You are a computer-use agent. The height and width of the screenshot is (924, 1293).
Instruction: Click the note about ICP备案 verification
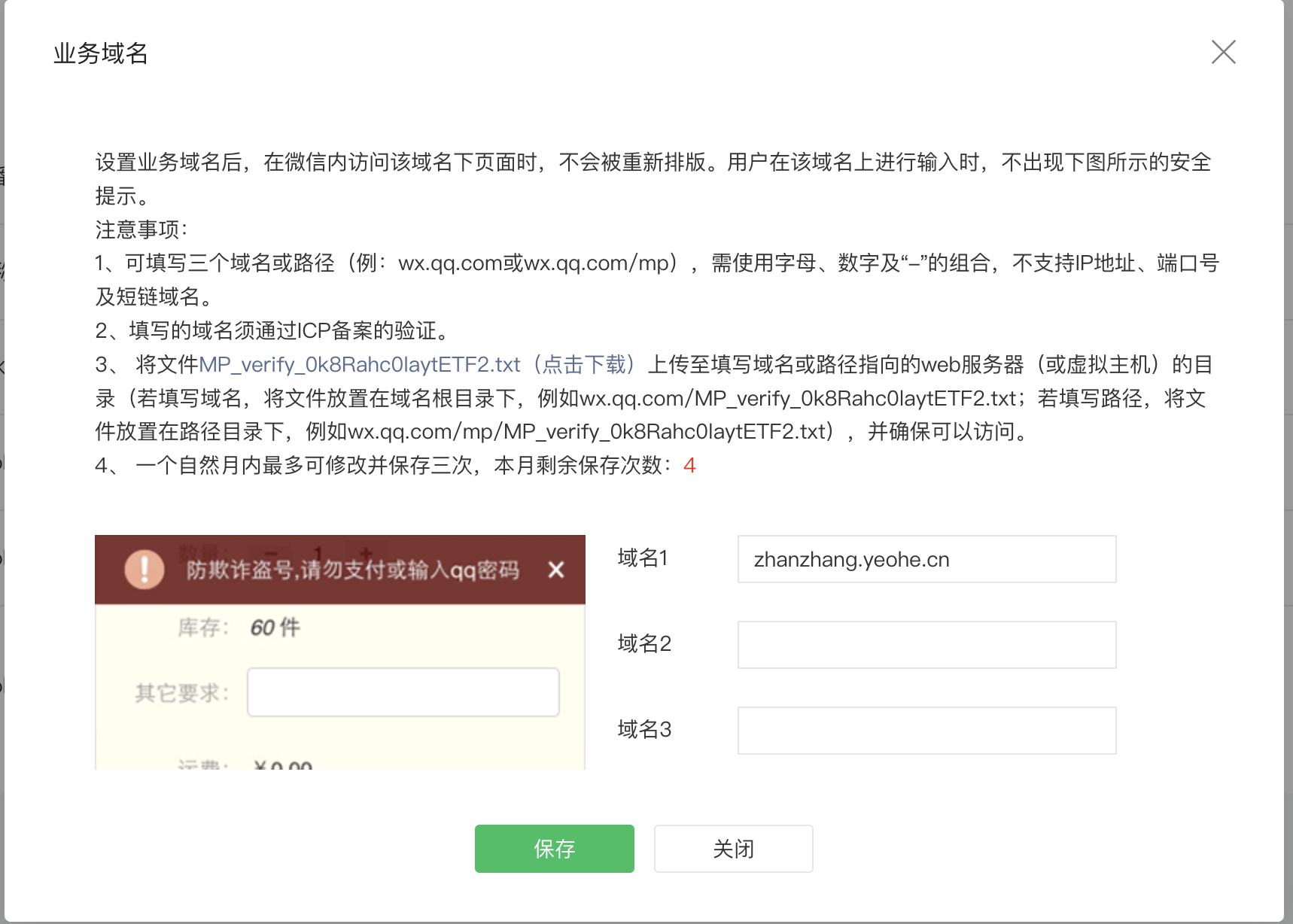coord(274,331)
